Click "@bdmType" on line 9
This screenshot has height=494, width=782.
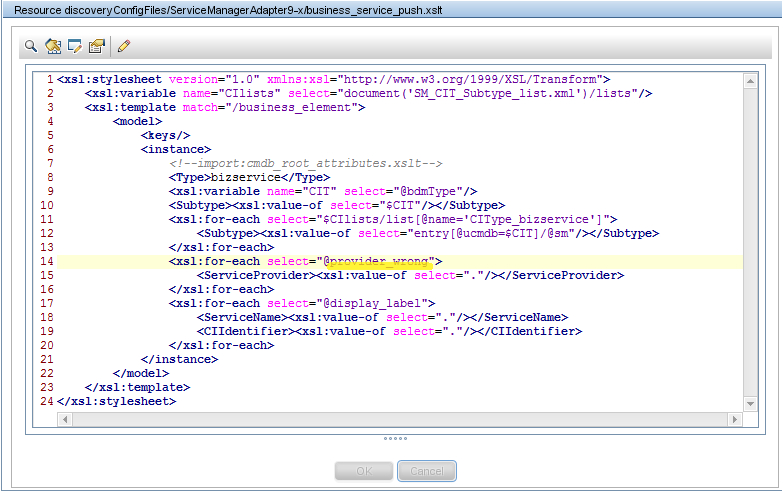[428, 191]
